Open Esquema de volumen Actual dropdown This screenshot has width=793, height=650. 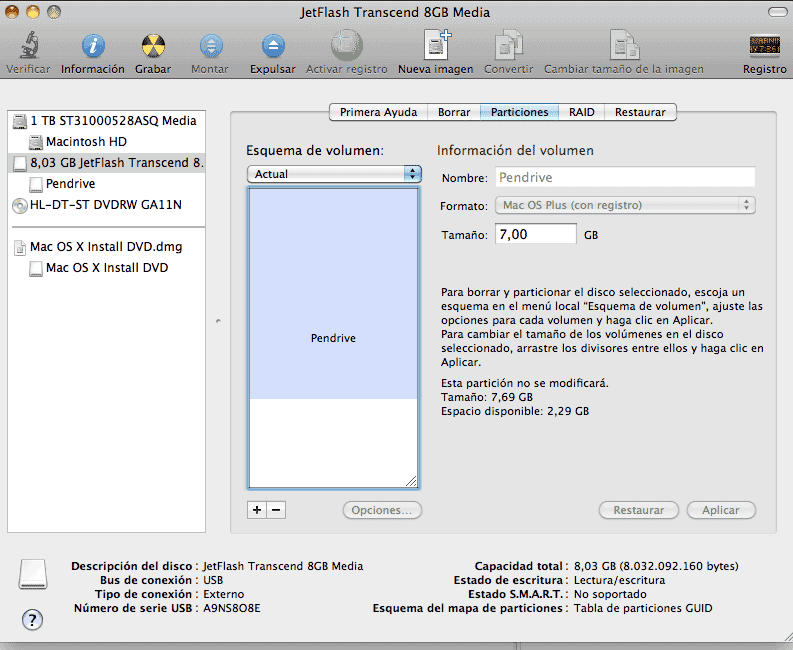tap(334, 174)
